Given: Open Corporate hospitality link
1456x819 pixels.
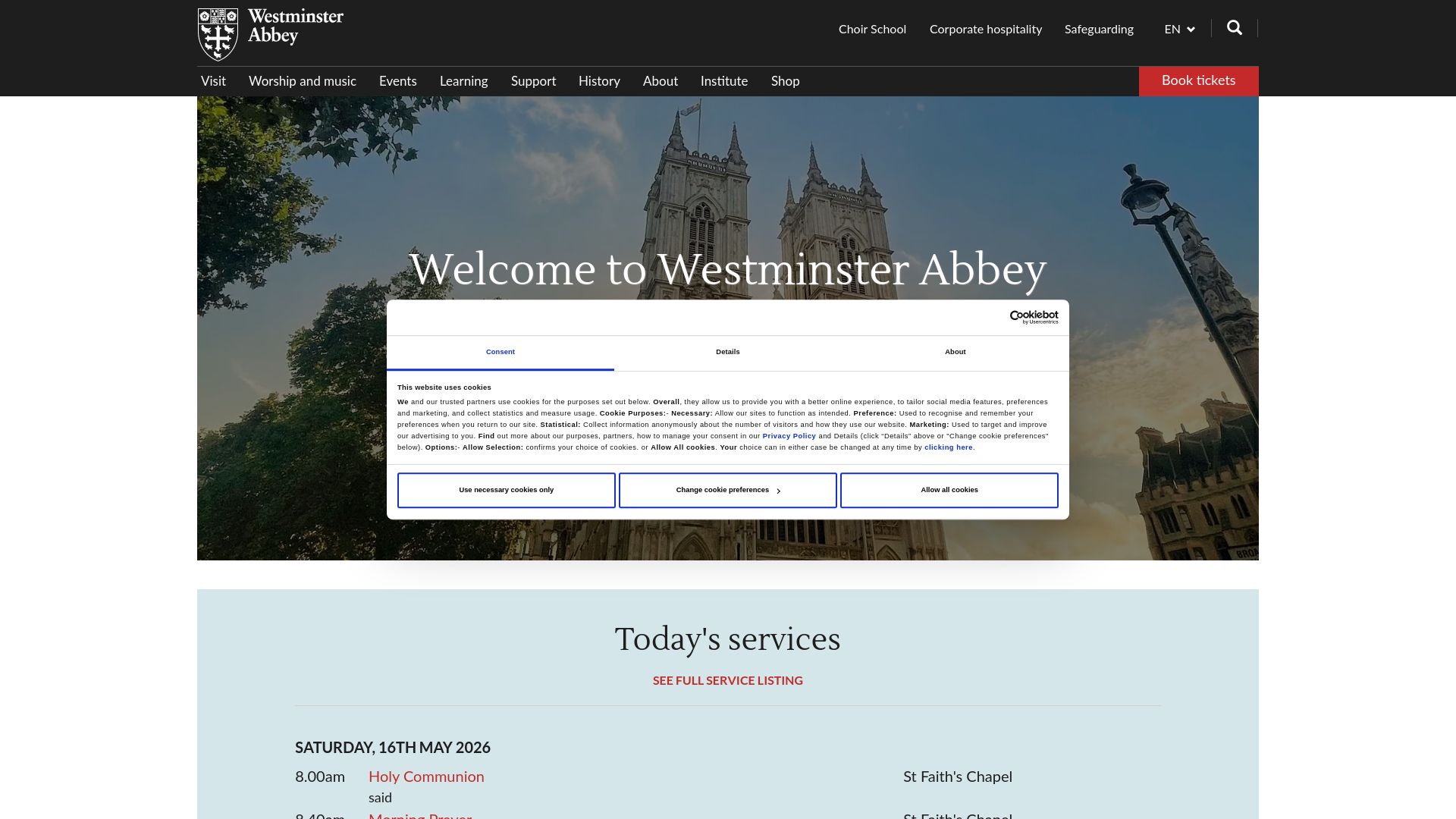Looking at the screenshot, I should coord(985,30).
